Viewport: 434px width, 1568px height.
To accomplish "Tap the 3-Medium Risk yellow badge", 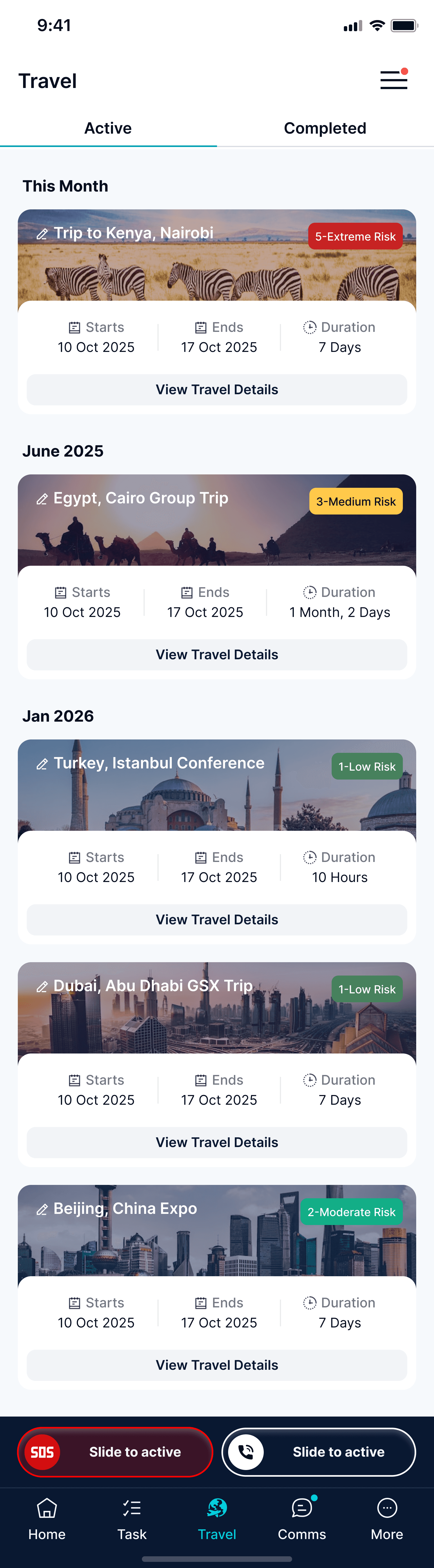I will 356,502.
